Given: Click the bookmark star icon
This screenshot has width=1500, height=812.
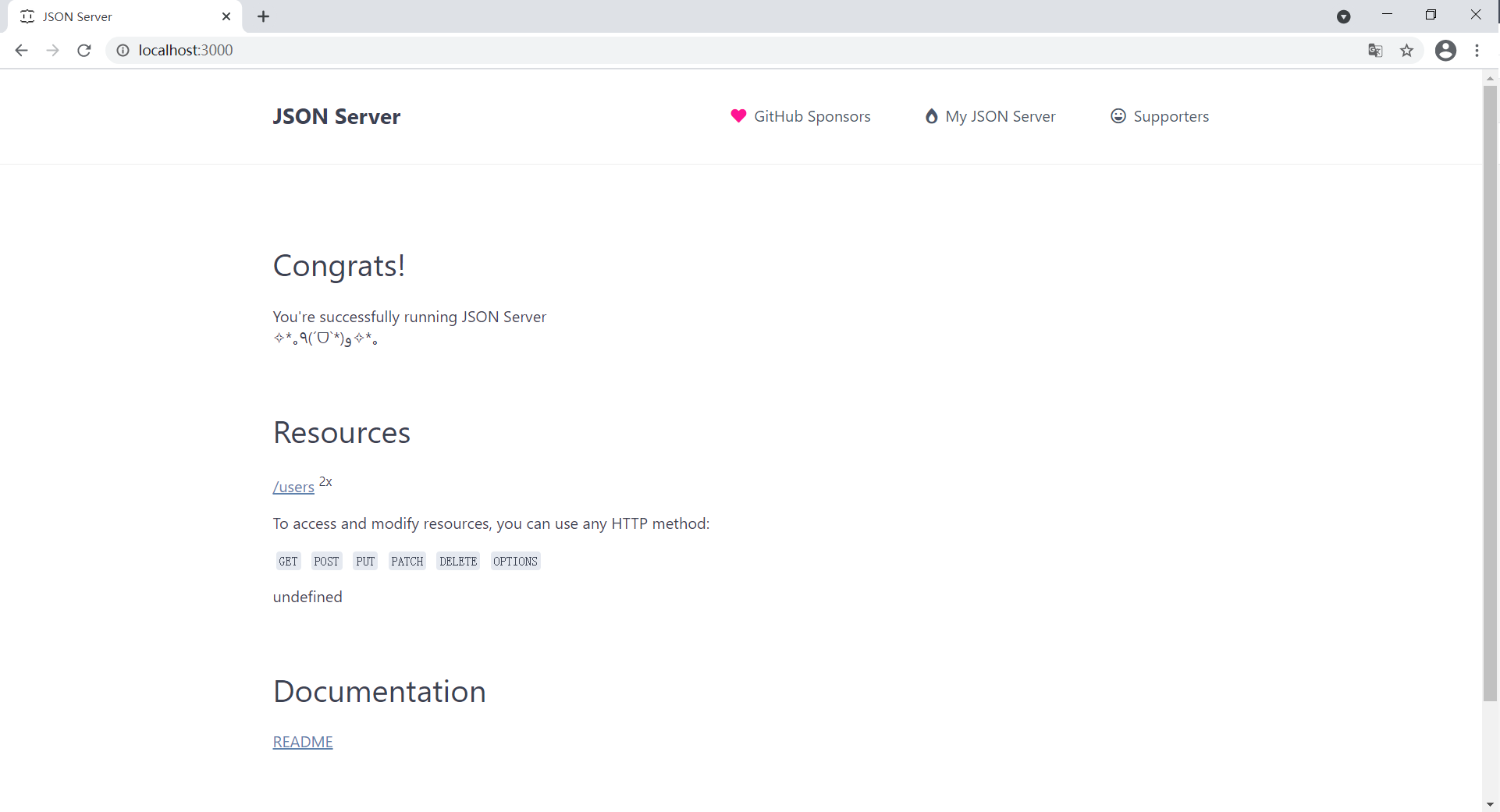Looking at the screenshot, I should tap(1407, 50).
